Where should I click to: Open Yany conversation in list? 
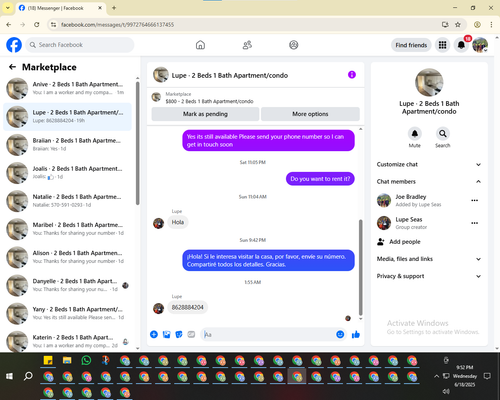67,314
